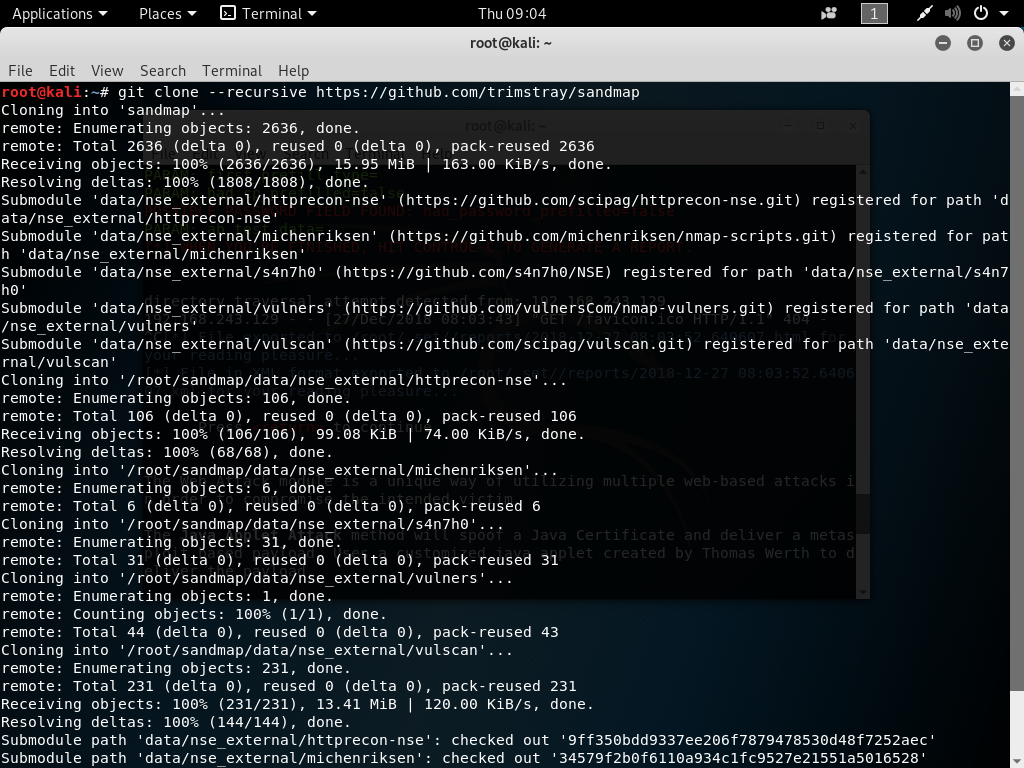Open the View menu in the terminal

(x=106, y=71)
